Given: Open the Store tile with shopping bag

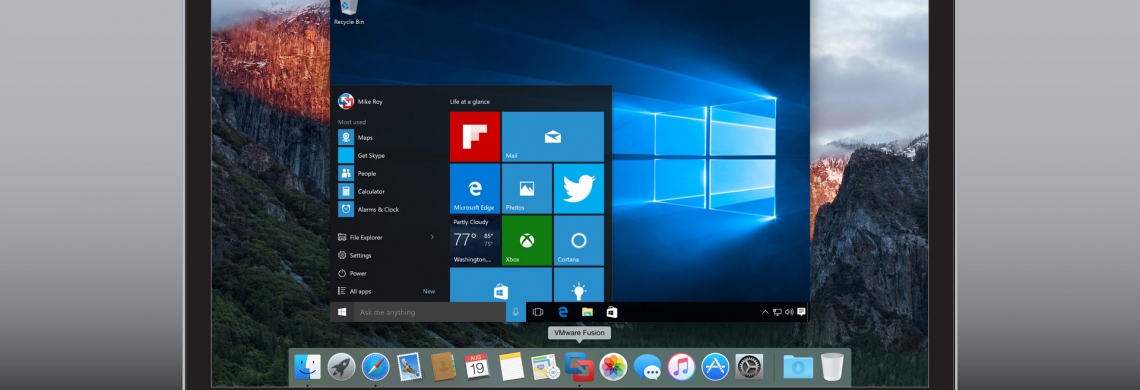Looking at the screenshot, I should (501, 284).
